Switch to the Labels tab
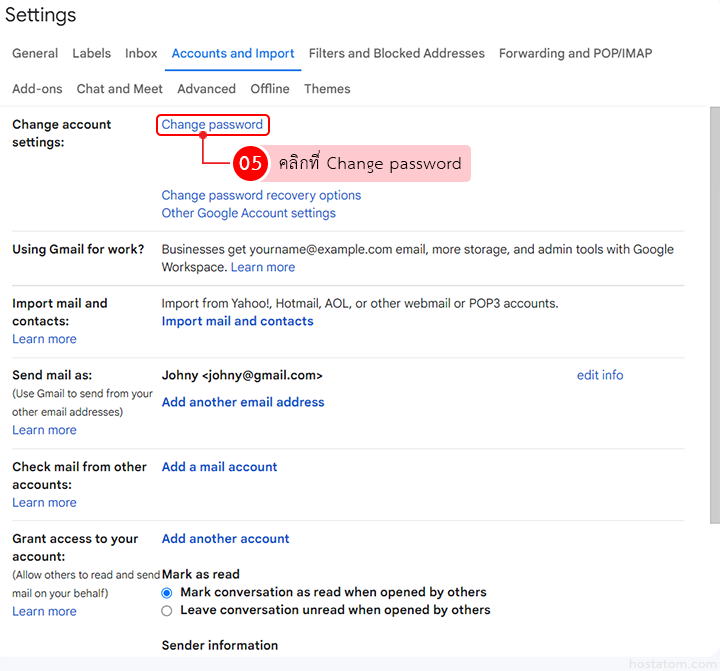This screenshot has width=720, height=671. [92, 54]
